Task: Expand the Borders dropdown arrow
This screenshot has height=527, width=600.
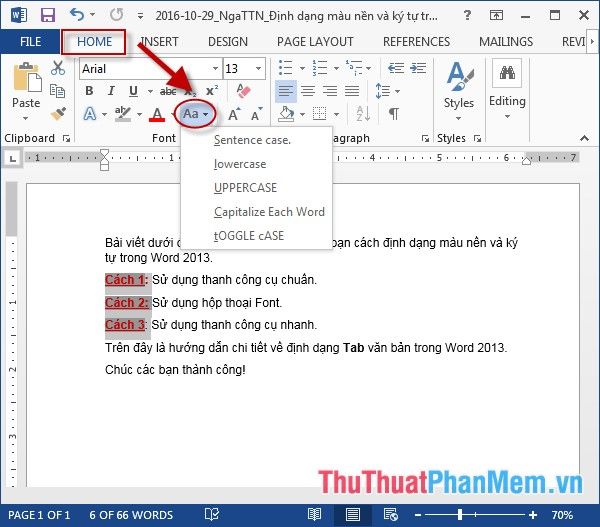Action: 336,114
